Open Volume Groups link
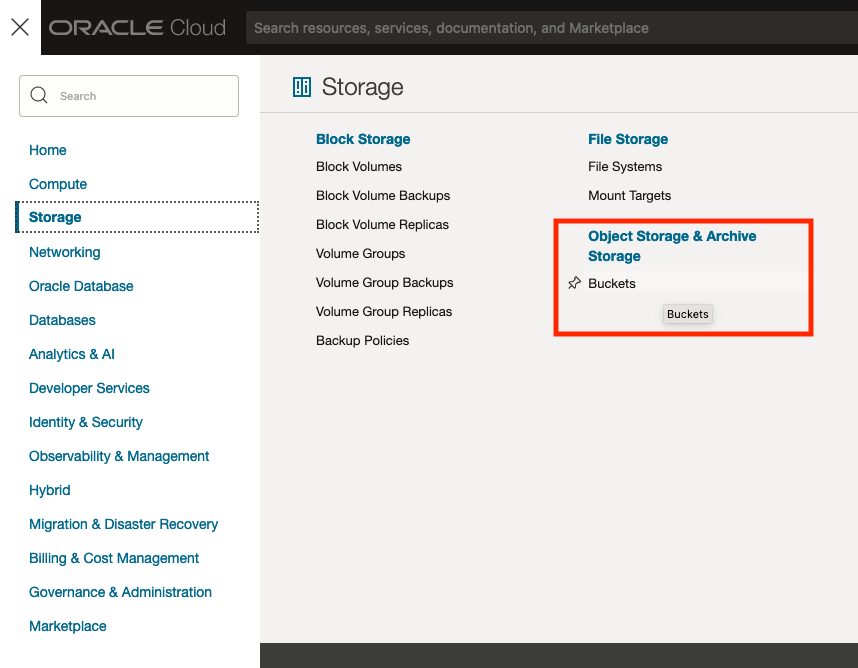This screenshot has height=668, width=858. [360, 254]
